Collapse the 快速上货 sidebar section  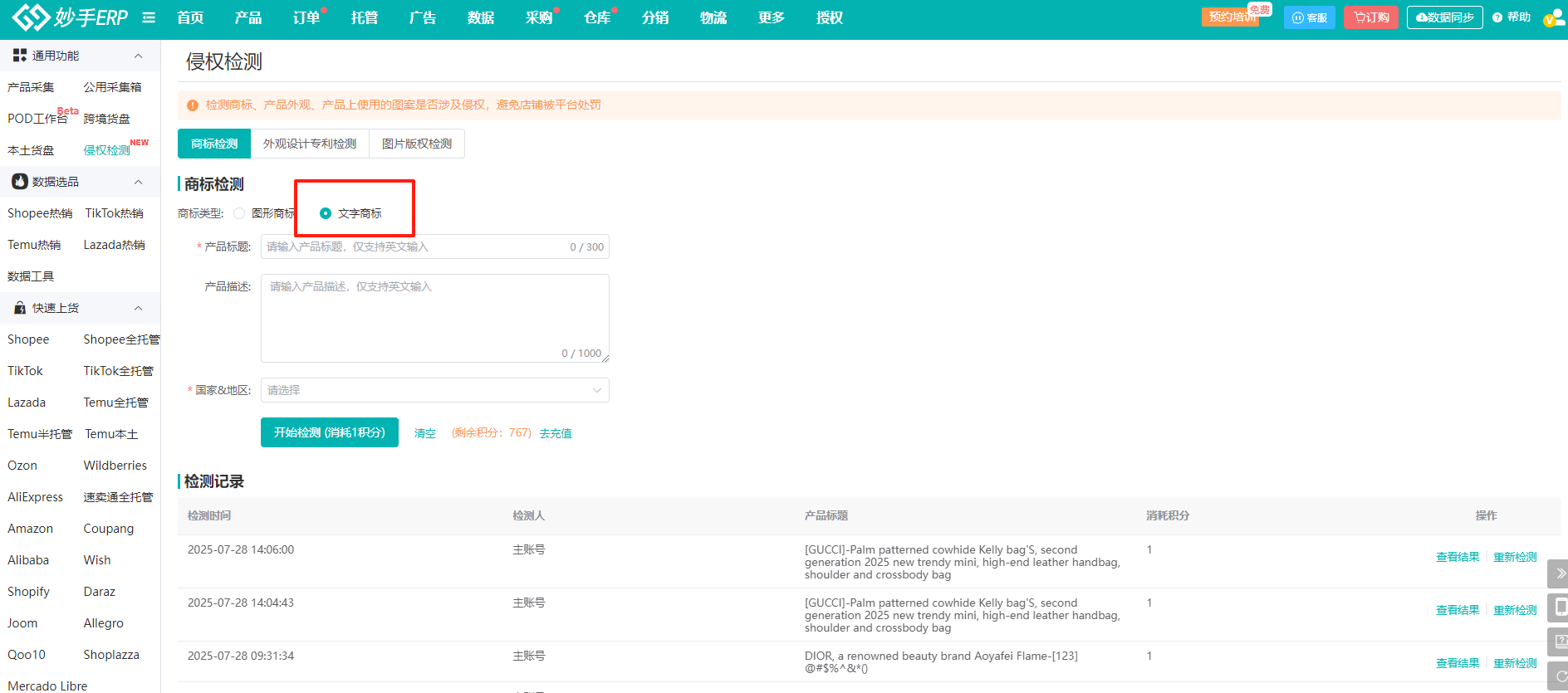[138, 308]
